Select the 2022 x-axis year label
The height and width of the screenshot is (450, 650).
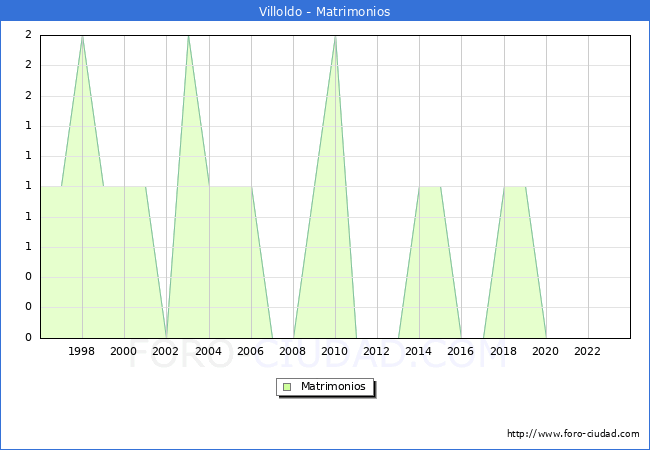point(588,351)
